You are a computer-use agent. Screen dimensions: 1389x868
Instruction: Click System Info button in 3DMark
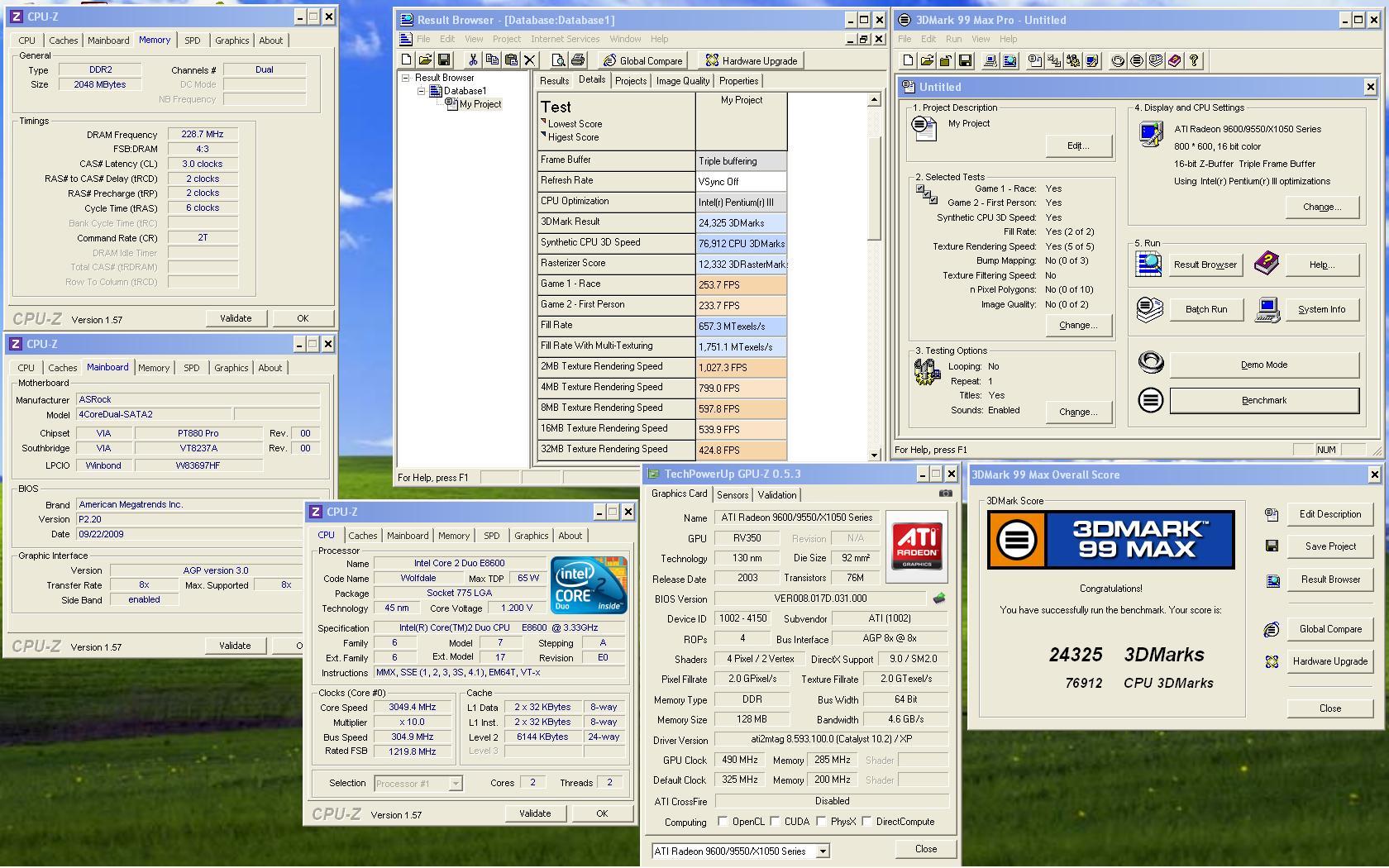coord(1321,309)
